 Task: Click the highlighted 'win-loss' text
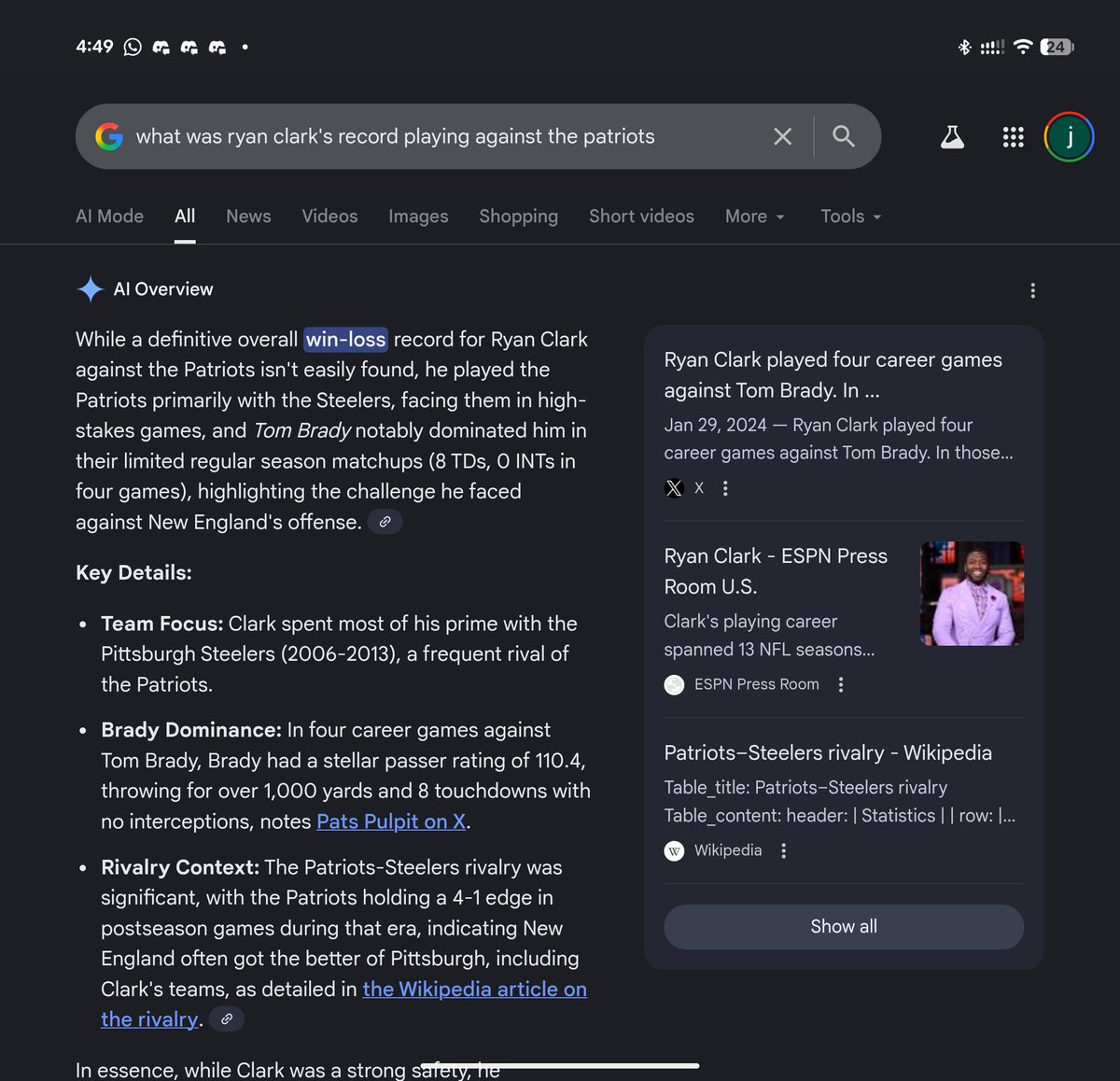pyautogui.click(x=345, y=339)
